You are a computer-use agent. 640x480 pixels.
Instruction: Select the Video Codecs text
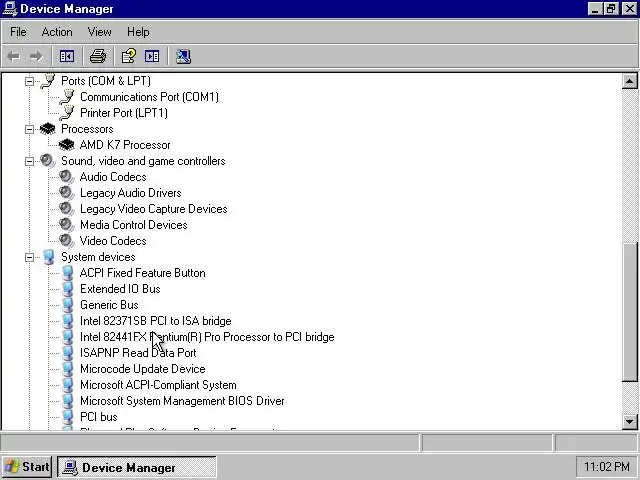113,241
